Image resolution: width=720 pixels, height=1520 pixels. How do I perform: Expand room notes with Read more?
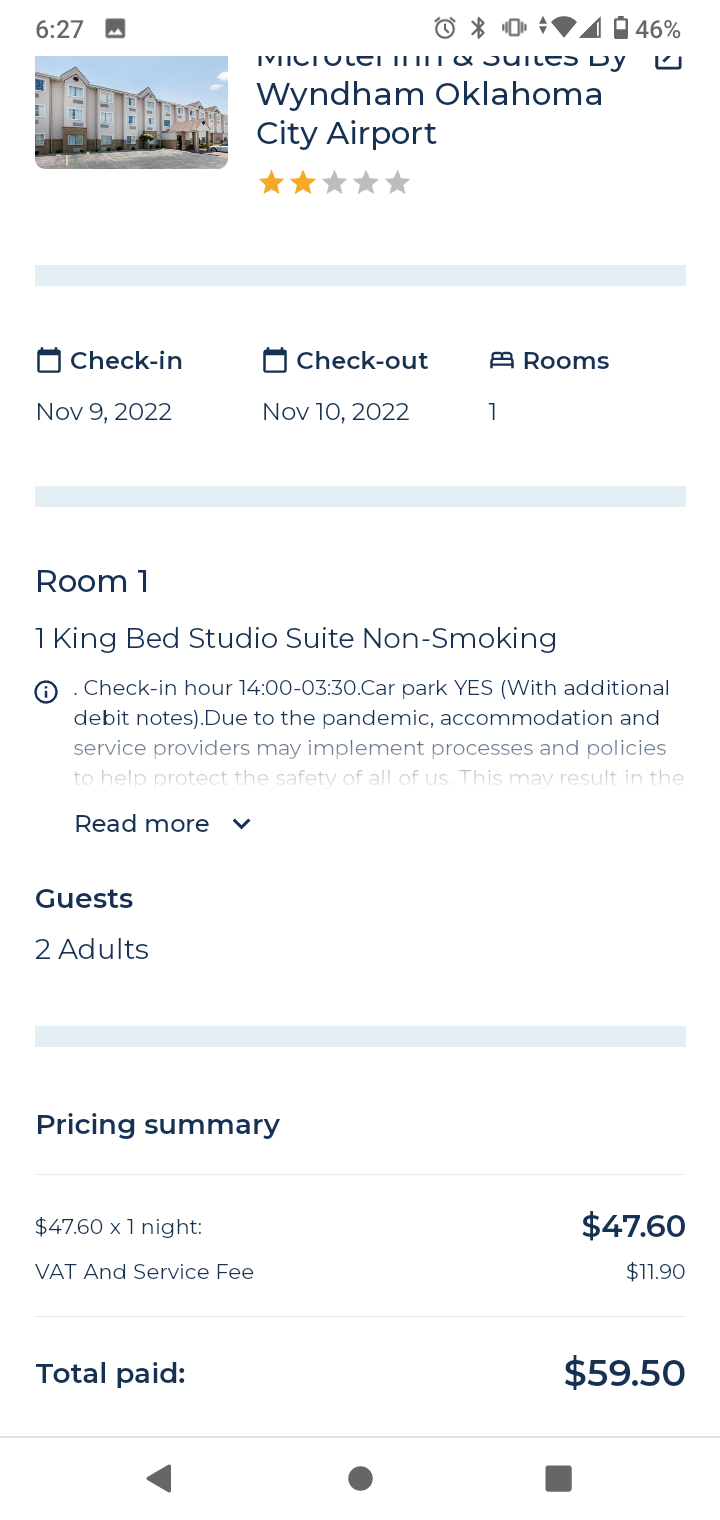point(142,824)
